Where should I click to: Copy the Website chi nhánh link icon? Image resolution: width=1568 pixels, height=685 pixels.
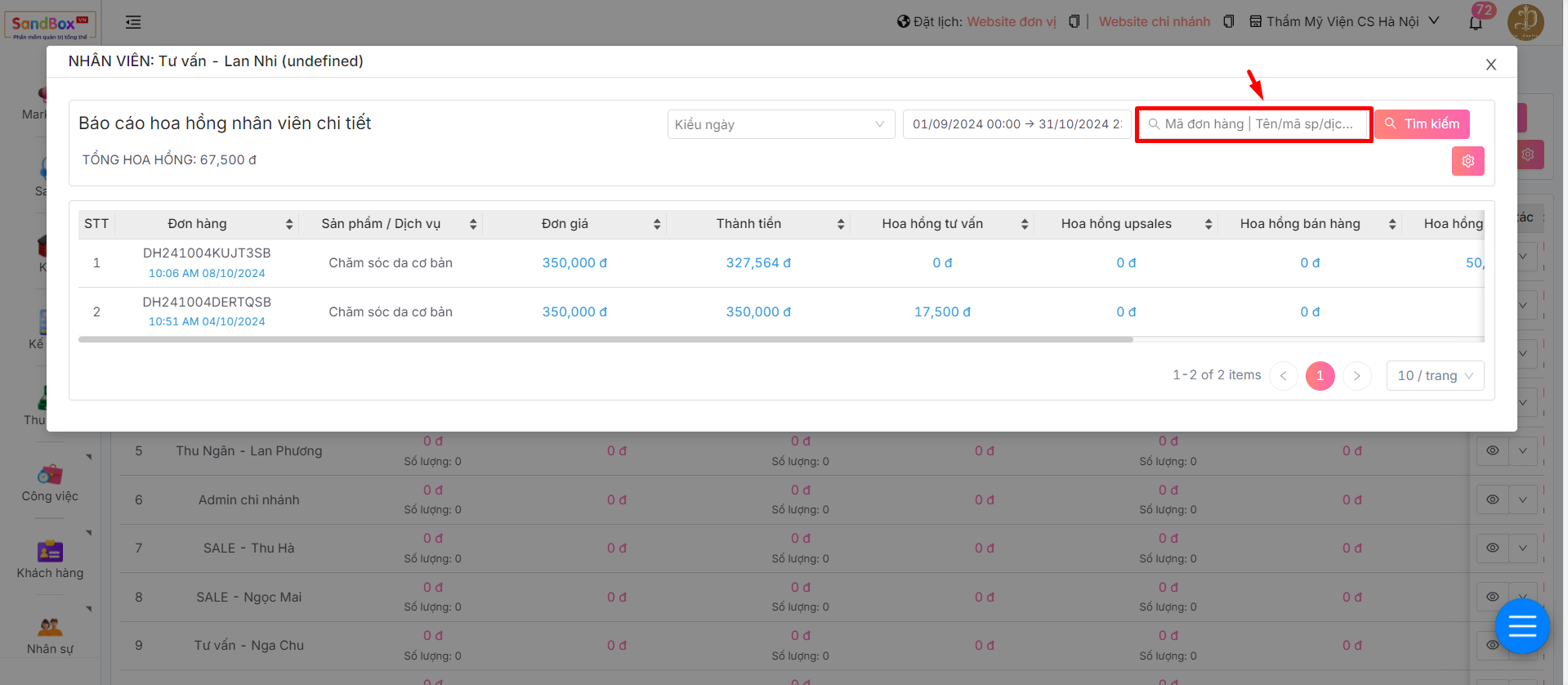(1228, 21)
